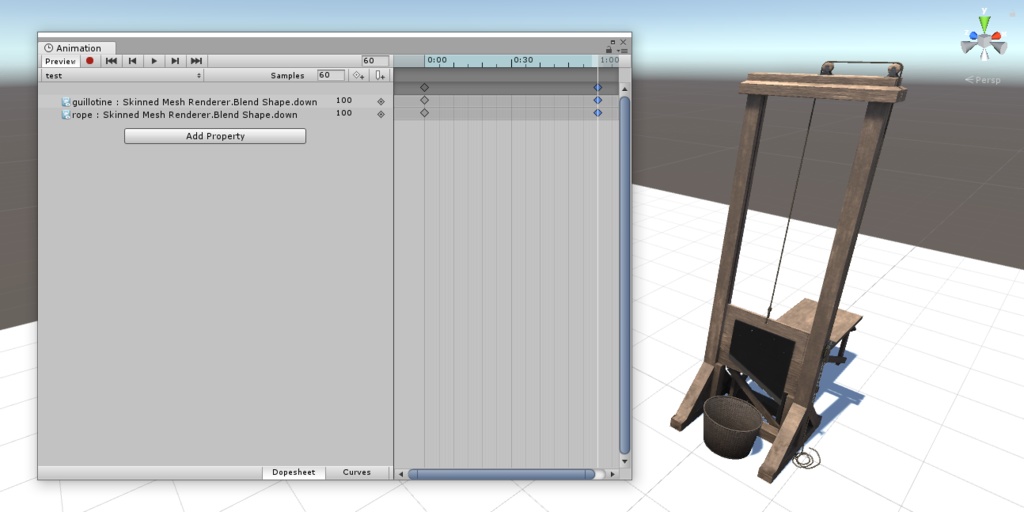1024x512 pixels.
Task: Click the Add Property button
Action: 215,136
